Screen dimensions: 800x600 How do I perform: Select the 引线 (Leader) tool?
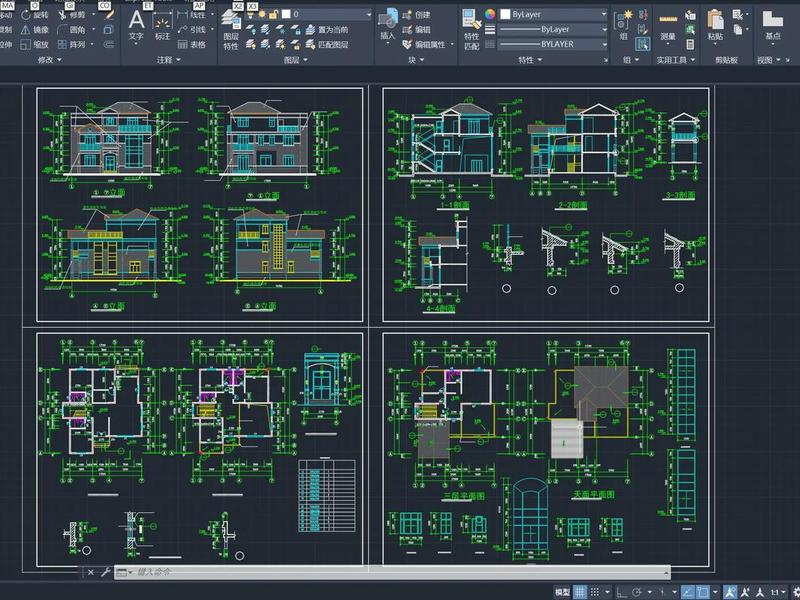pyautogui.click(x=191, y=30)
